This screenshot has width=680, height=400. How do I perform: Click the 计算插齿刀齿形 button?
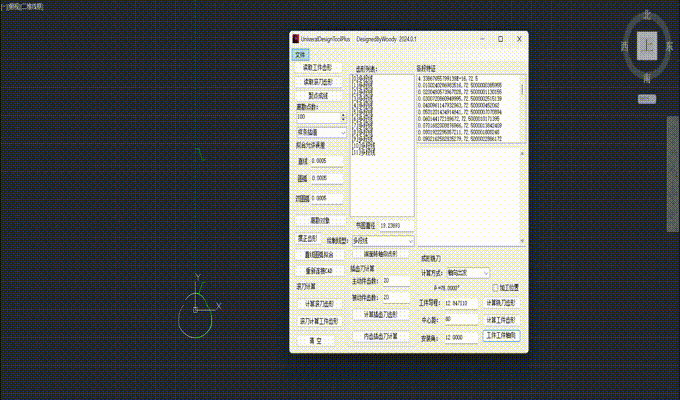click(x=381, y=315)
